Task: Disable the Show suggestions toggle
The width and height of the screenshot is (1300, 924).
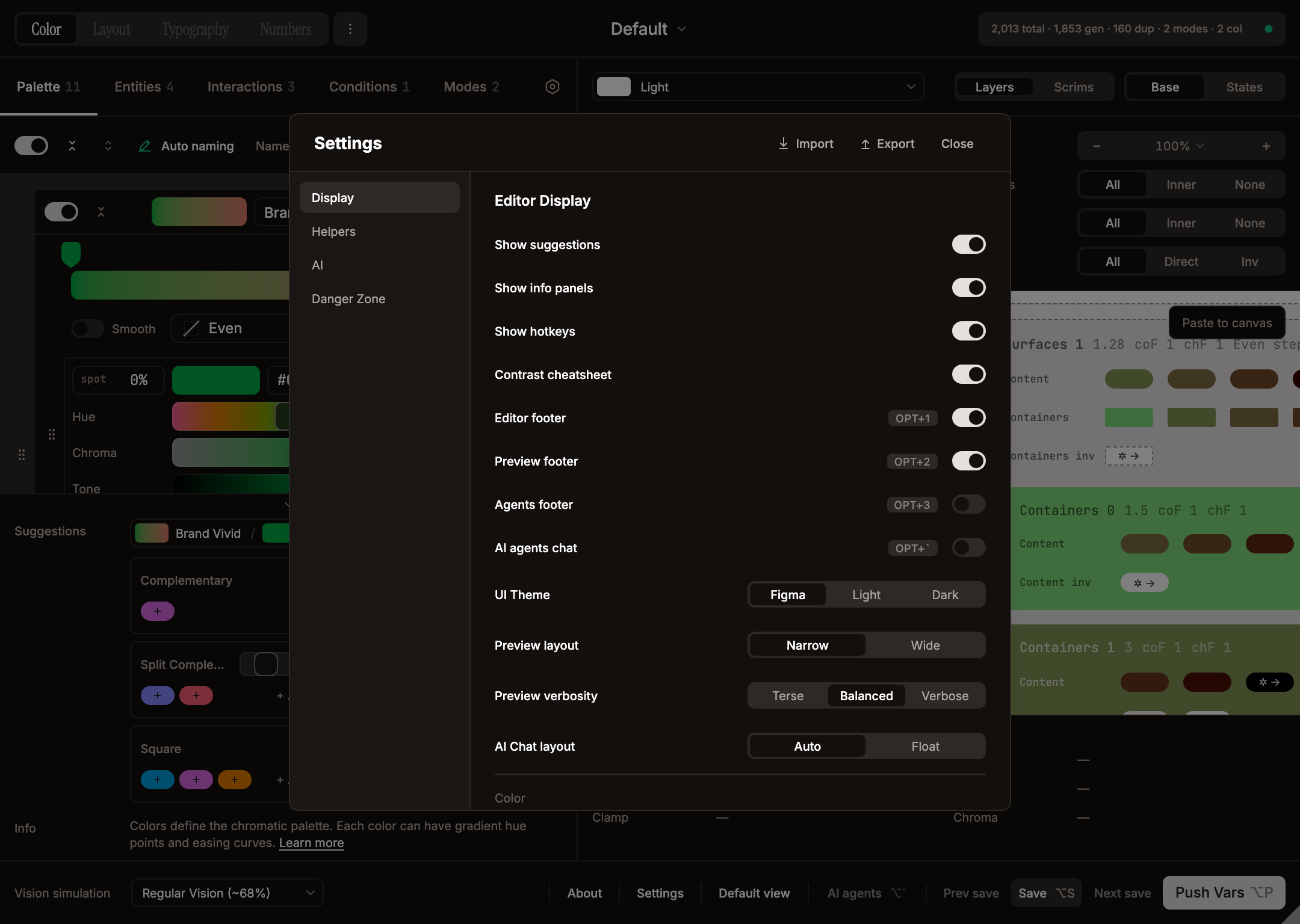Action: click(969, 244)
